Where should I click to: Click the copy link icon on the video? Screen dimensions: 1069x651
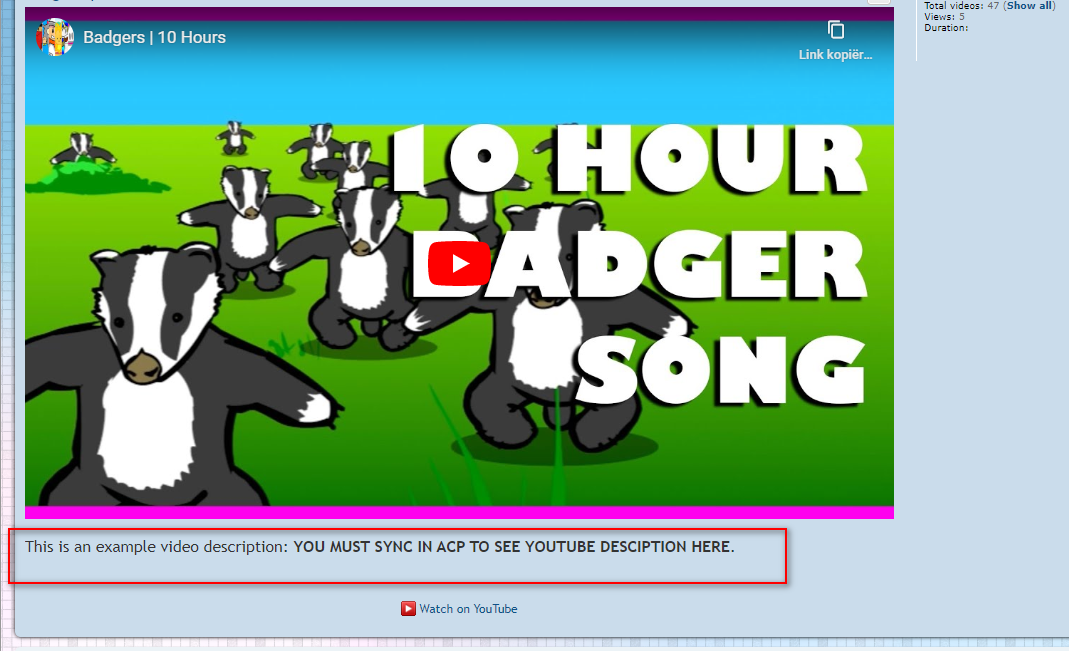pyautogui.click(x=836, y=30)
